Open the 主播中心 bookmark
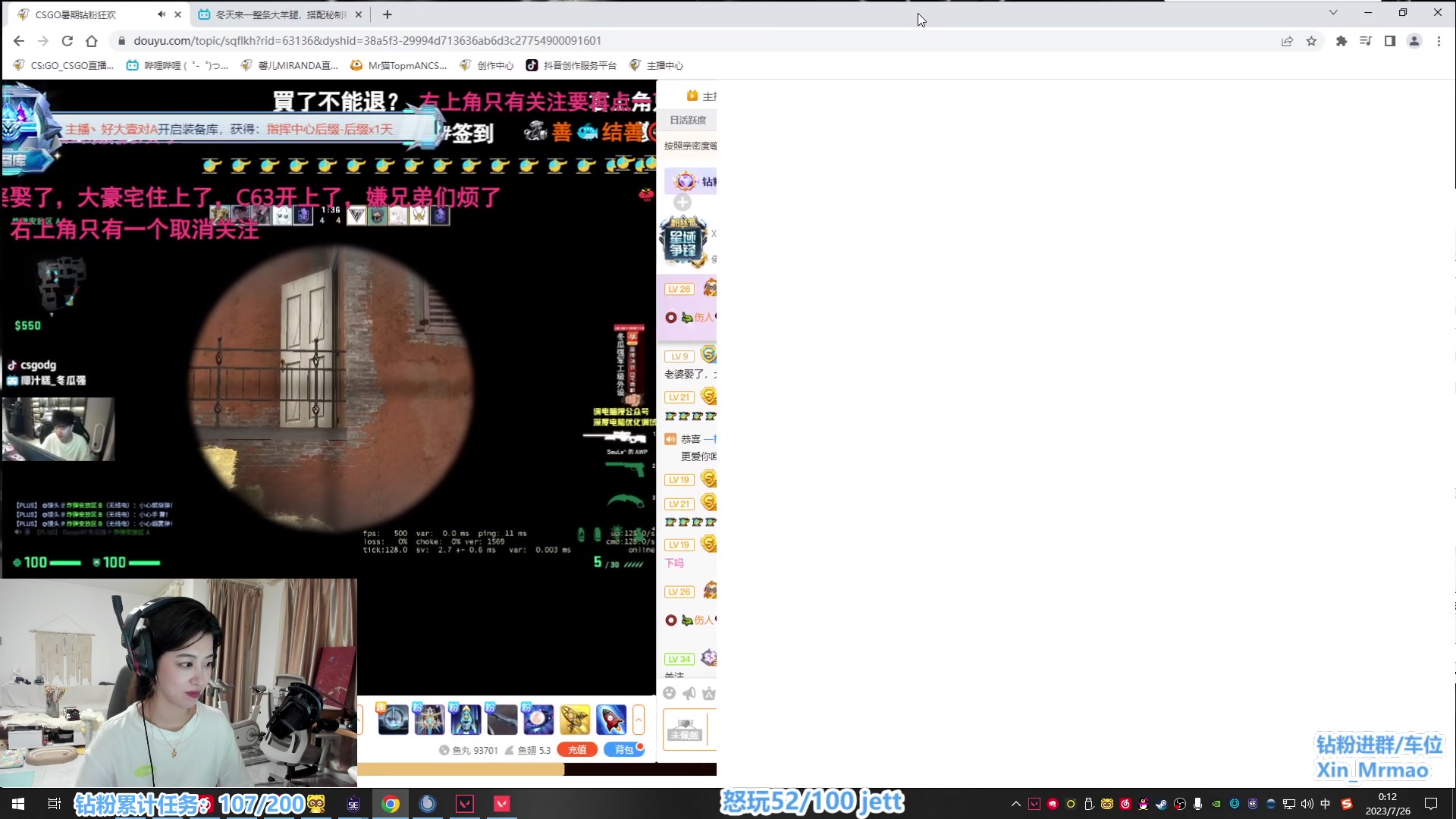The image size is (1456, 819). point(657,65)
